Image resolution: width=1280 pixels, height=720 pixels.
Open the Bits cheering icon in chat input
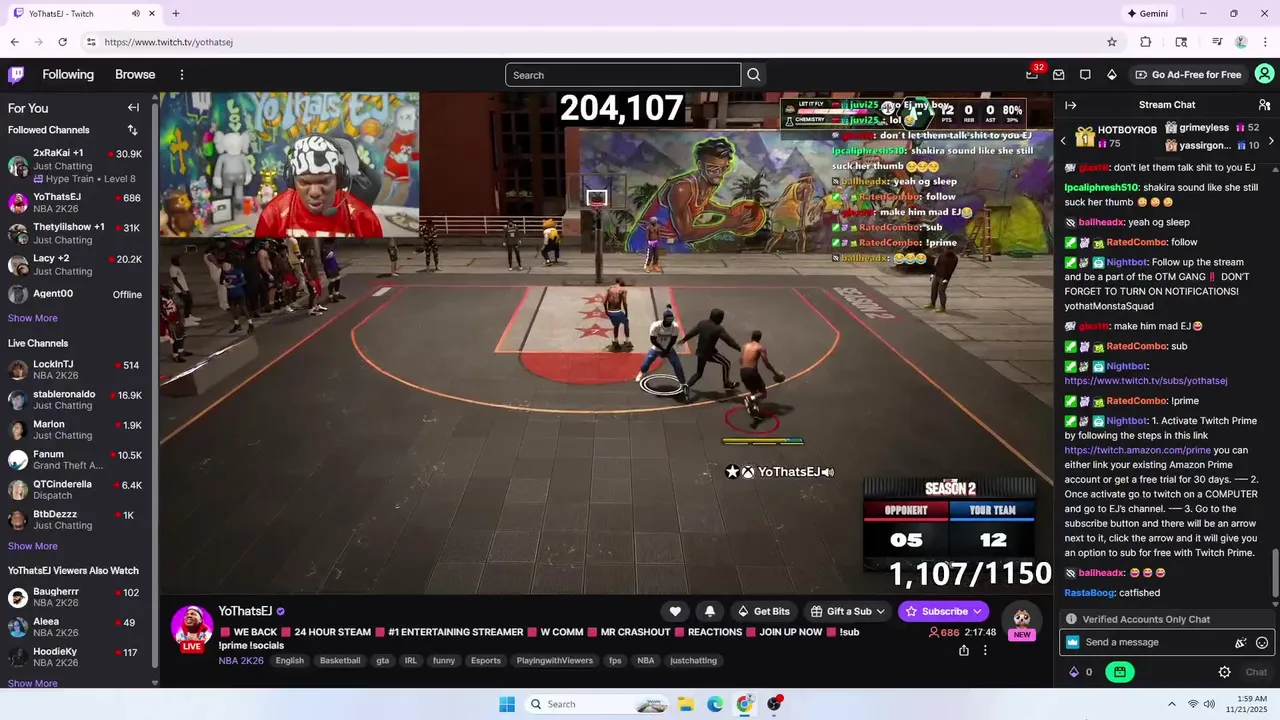pos(1241,643)
